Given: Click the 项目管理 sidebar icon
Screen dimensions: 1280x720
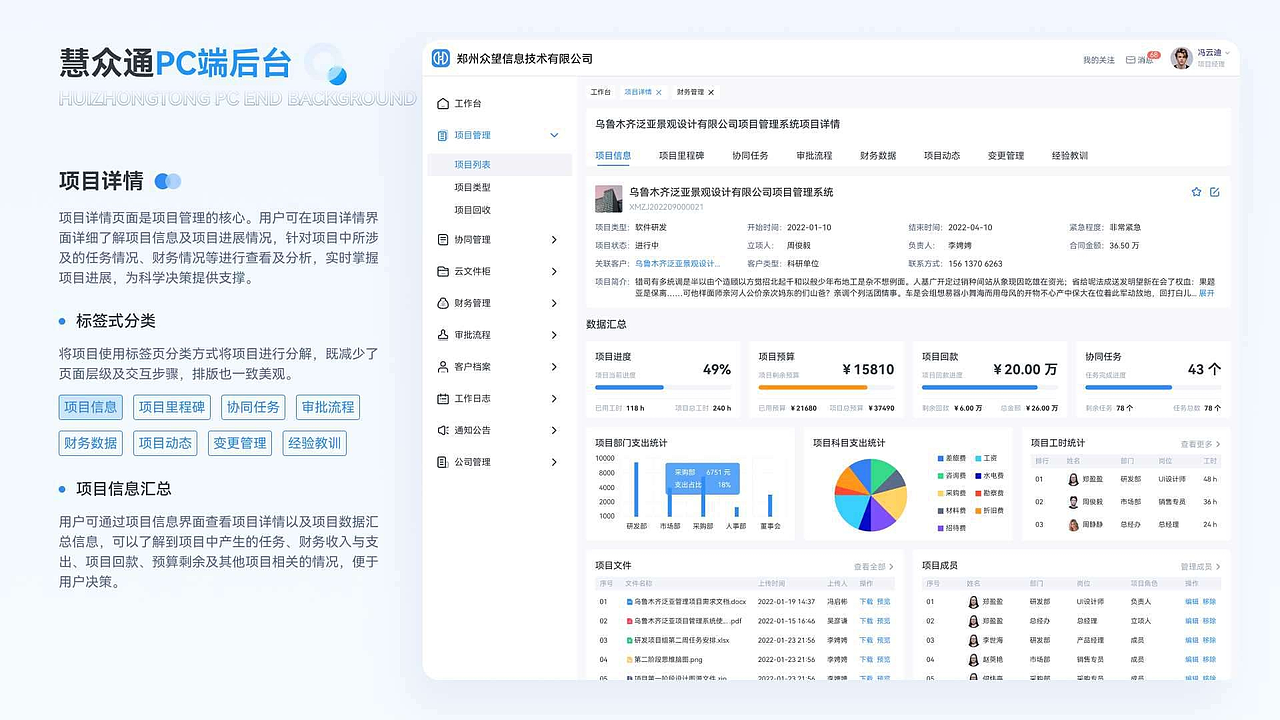Looking at the screenshot, I should [x=443, y=135].
